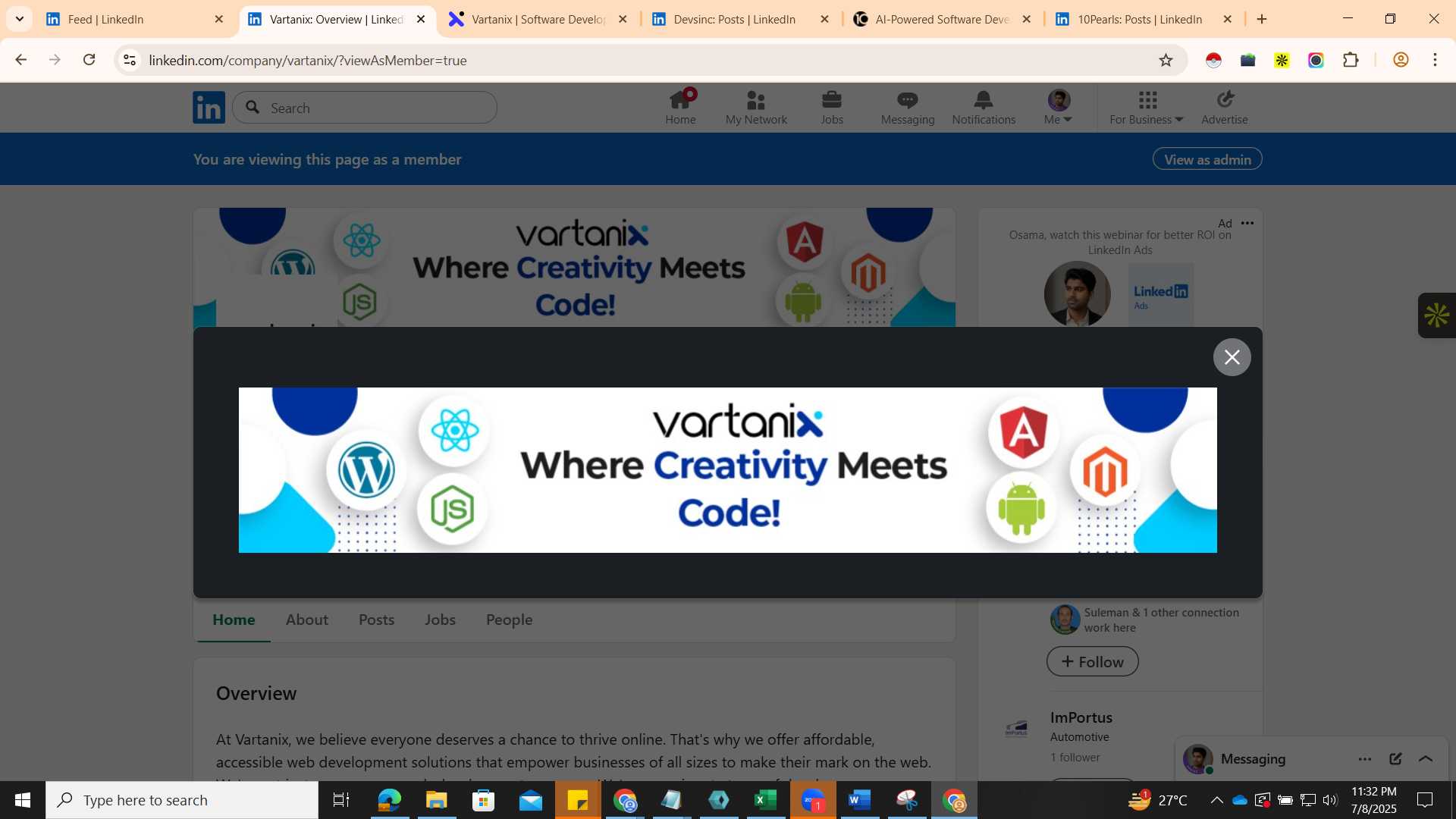Viewport: 1456px width, 819px height.
Task: Open Chrome profile icon
Action: 1401,60
